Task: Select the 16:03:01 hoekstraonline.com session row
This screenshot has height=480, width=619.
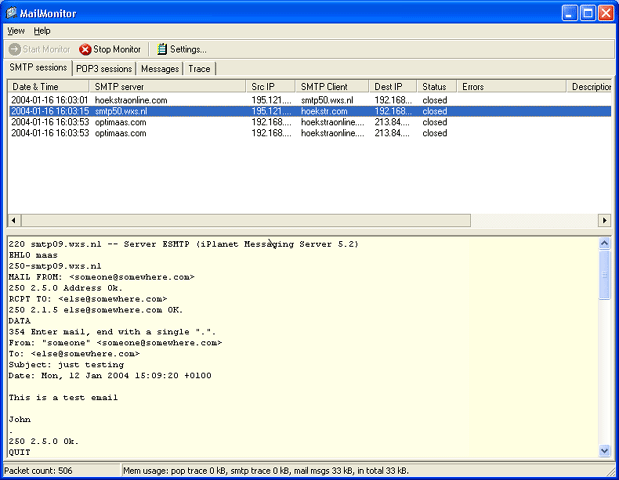Action: [x=310, y=100]
